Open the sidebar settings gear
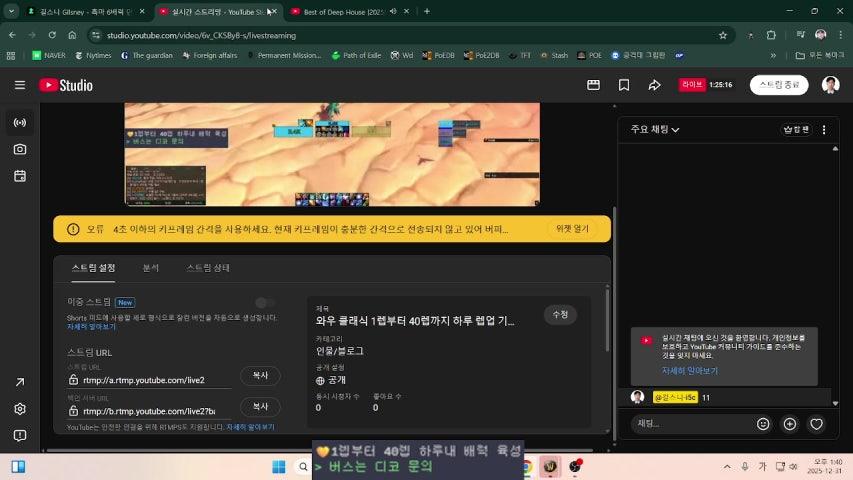The image size is (853, 480). 20,409
